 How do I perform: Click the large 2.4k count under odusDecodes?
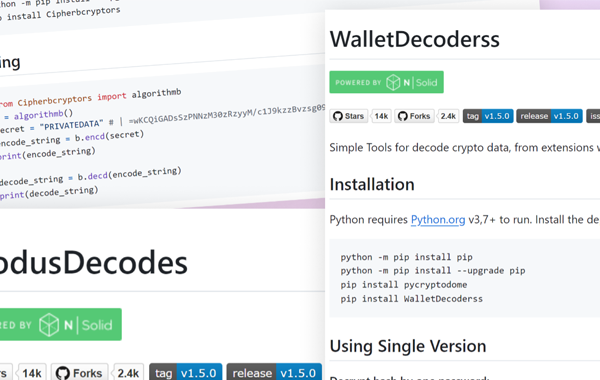coord(128,373)
